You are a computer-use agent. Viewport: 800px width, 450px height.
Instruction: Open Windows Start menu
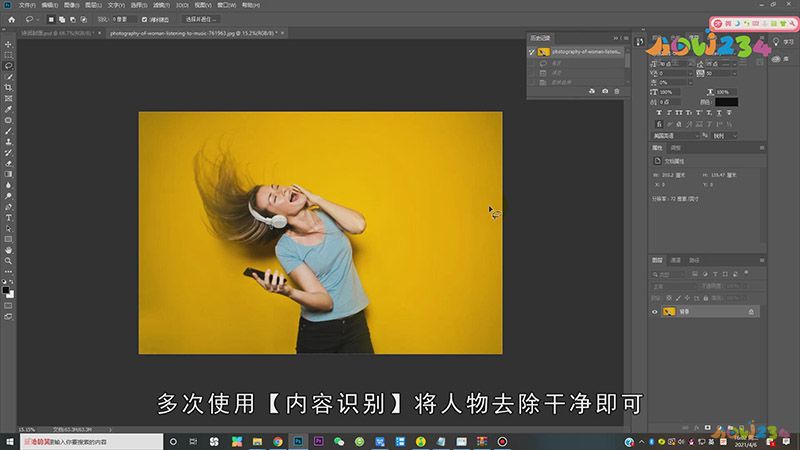[9, 441]
